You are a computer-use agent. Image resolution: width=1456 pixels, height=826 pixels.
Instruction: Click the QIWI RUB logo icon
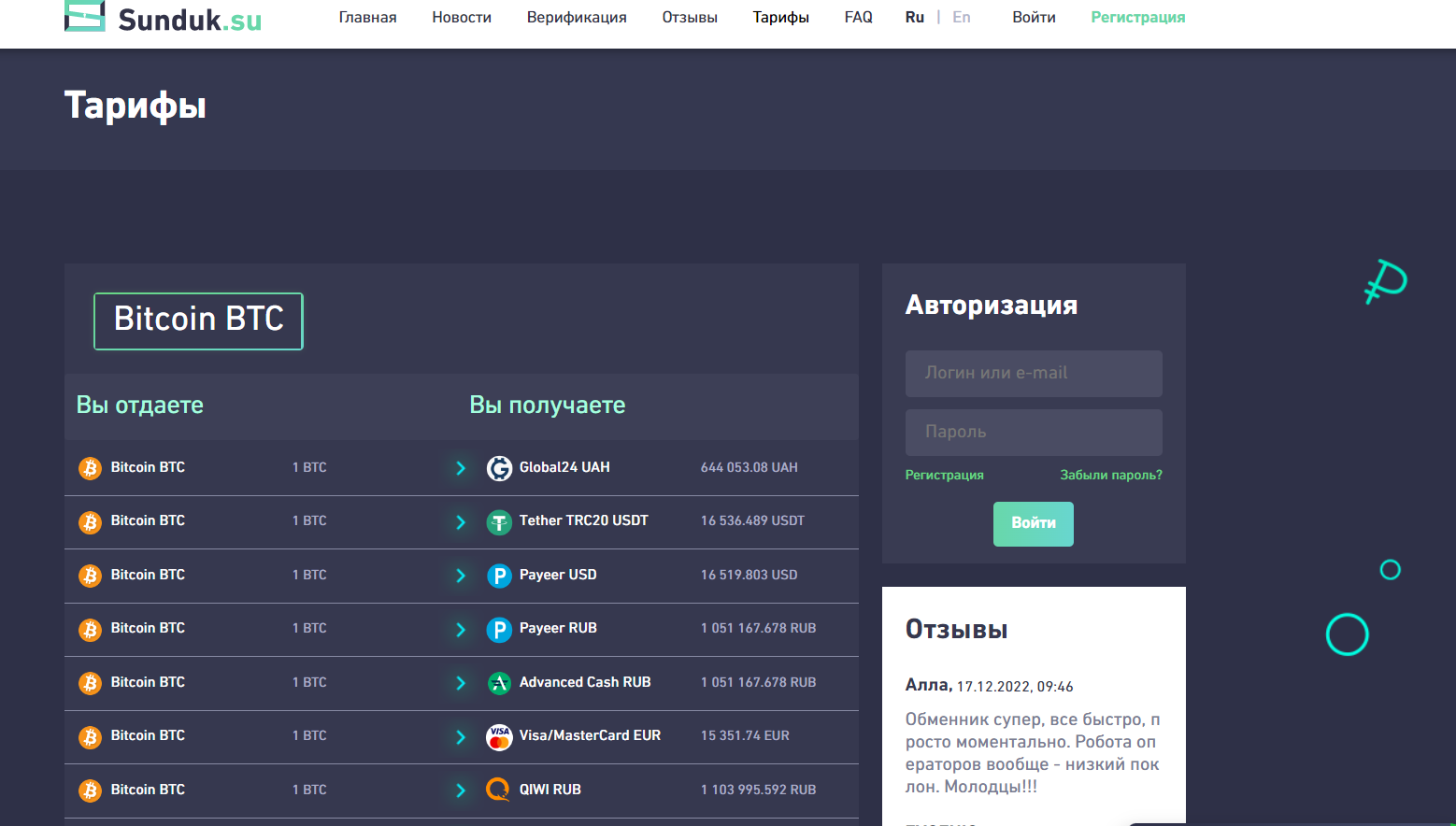[x=499, y=790]
